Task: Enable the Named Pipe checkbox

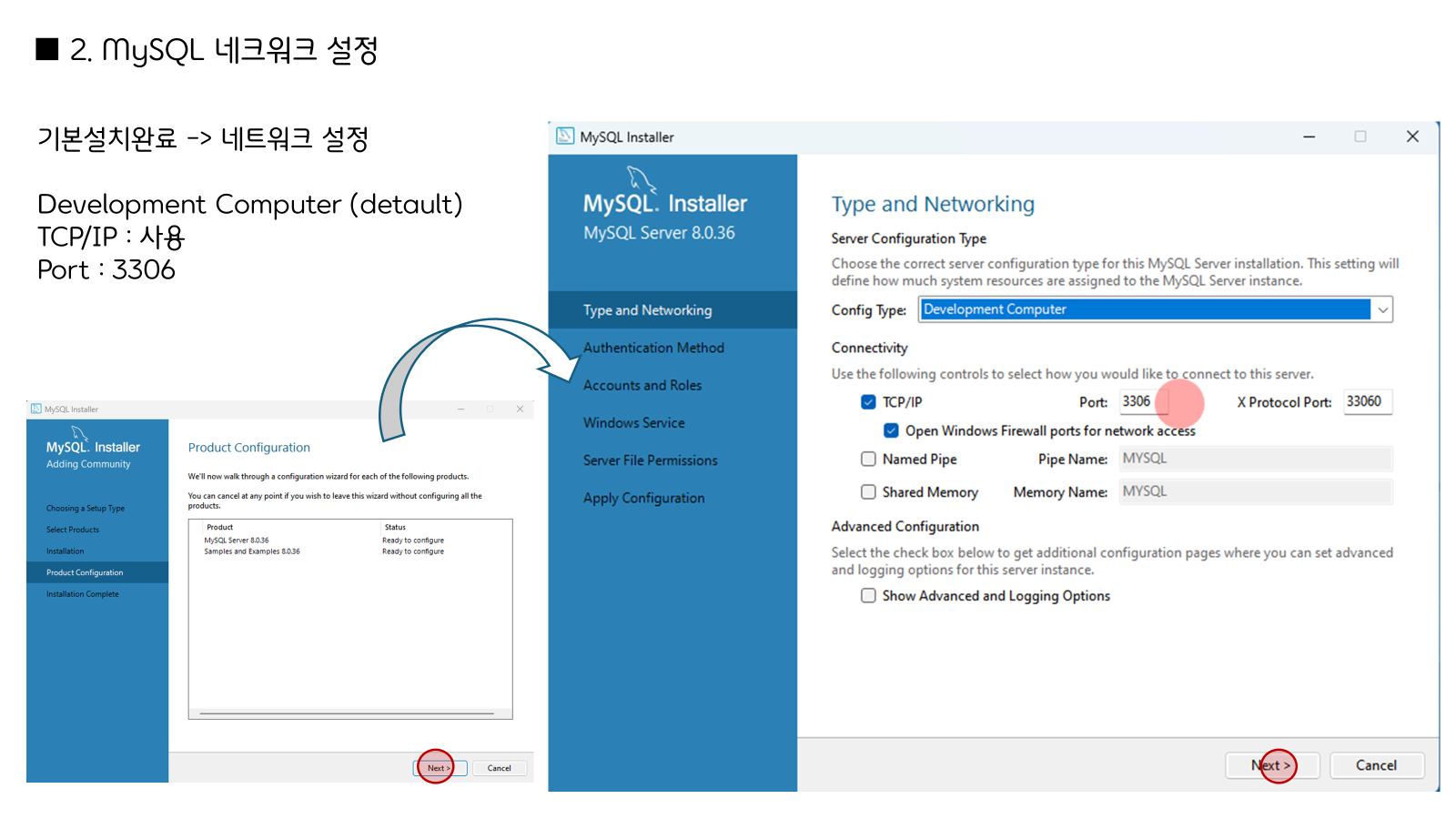Action: 868,460
